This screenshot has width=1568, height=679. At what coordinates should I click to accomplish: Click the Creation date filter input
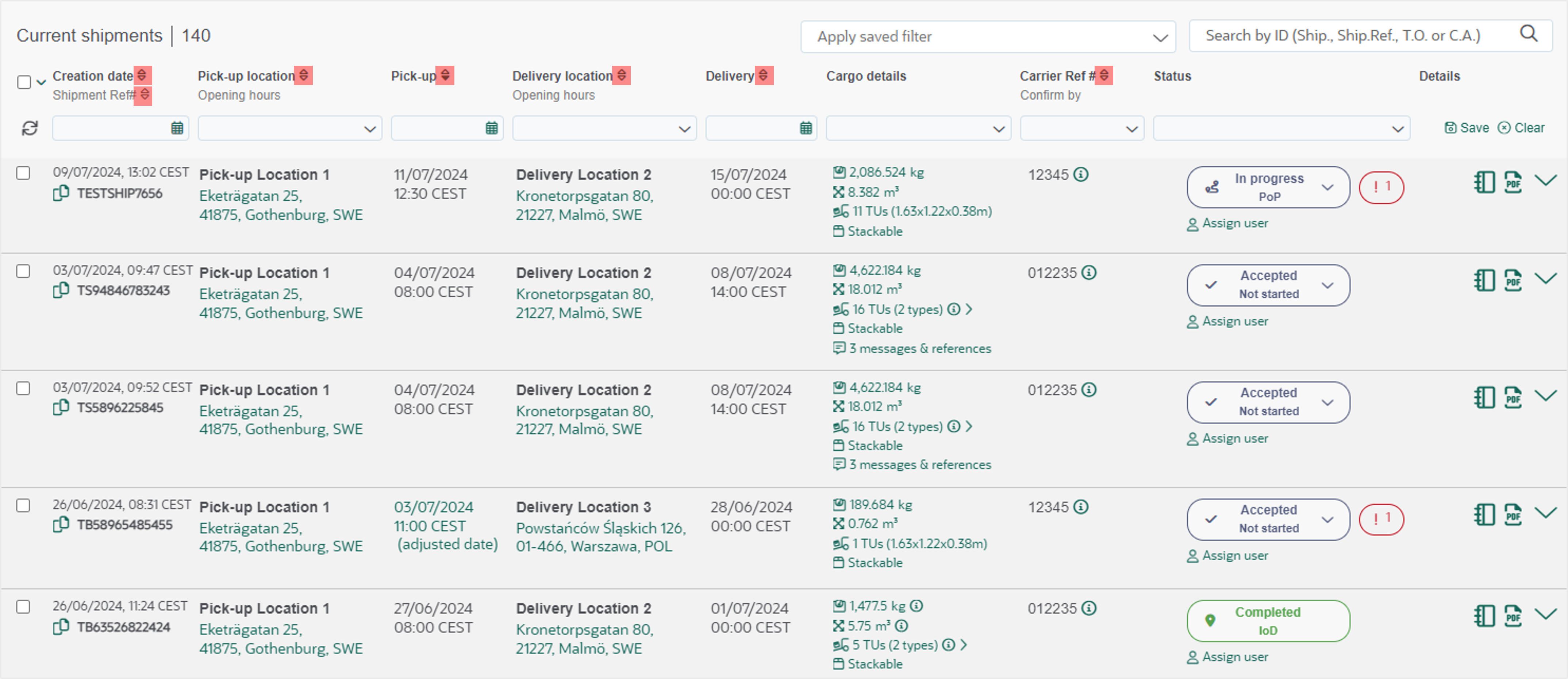coord(120,128)
